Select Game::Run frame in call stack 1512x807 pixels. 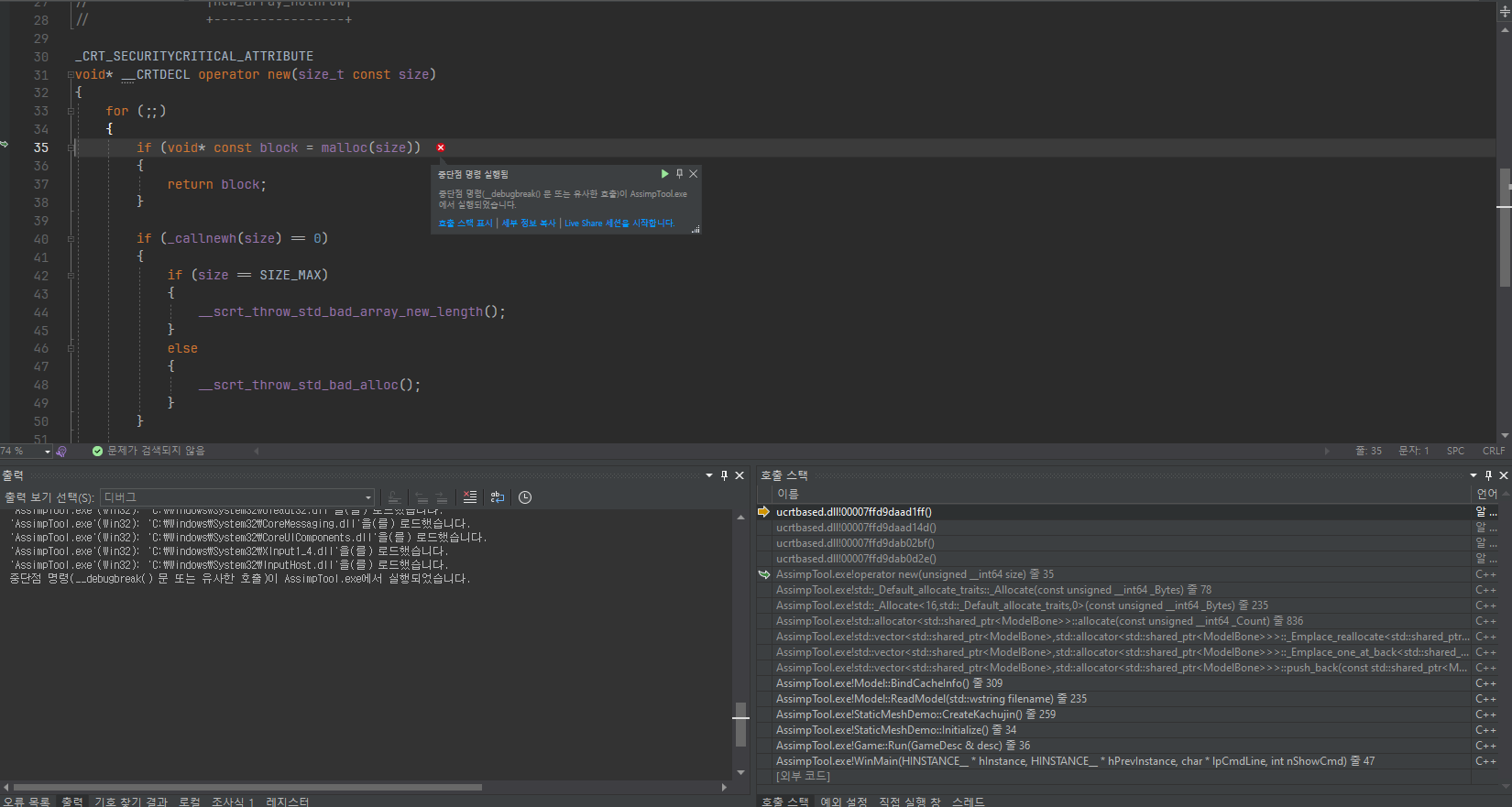[x=1123, y=746]
